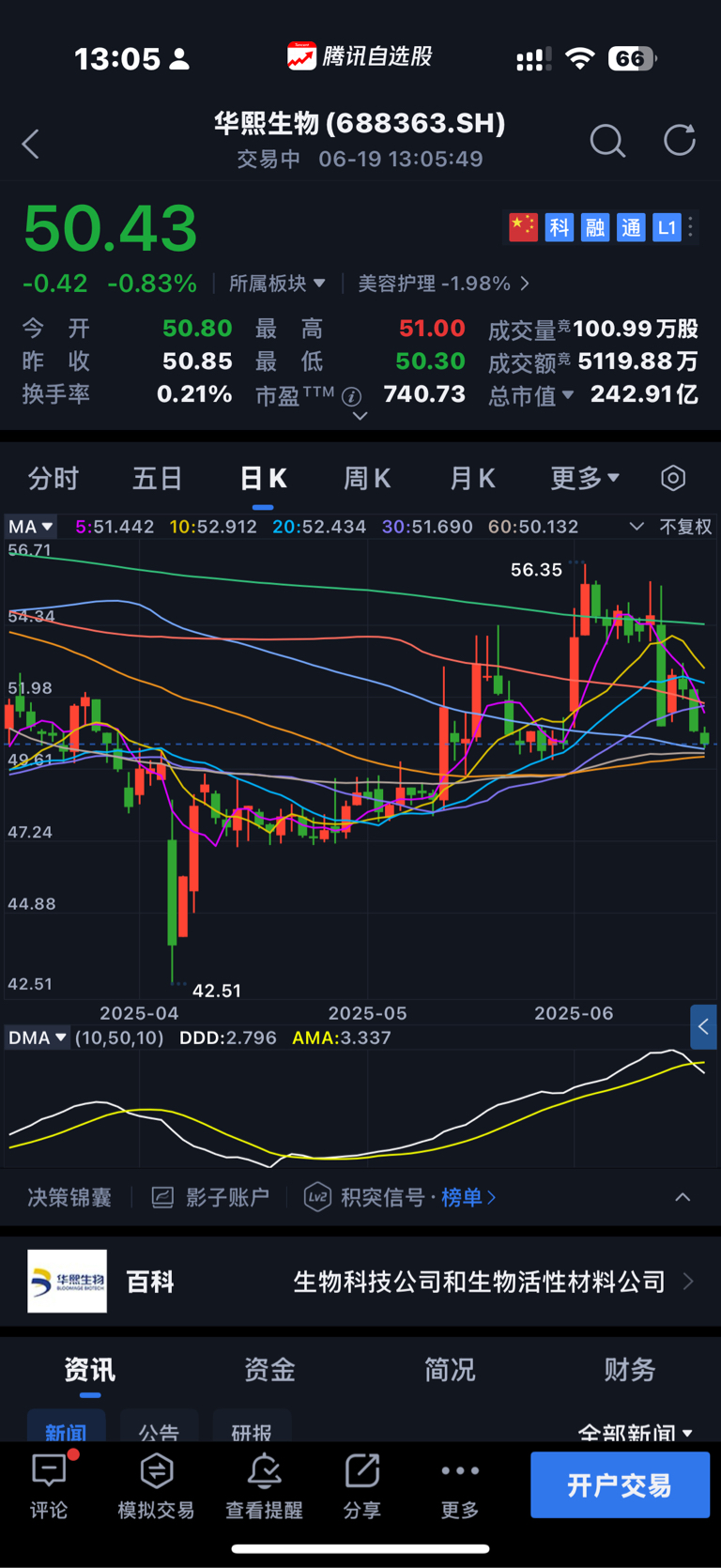
Task: Tap the 分享 share icon
Action: [361, 1470]
